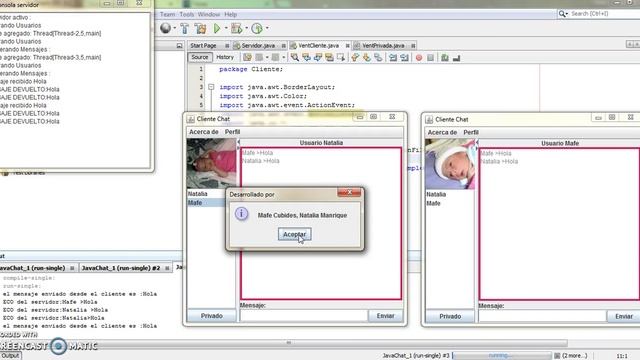Click the Find Selection magnifier icon
The image size is (640, 360).
pyautogui.click(x=295, y=58)
